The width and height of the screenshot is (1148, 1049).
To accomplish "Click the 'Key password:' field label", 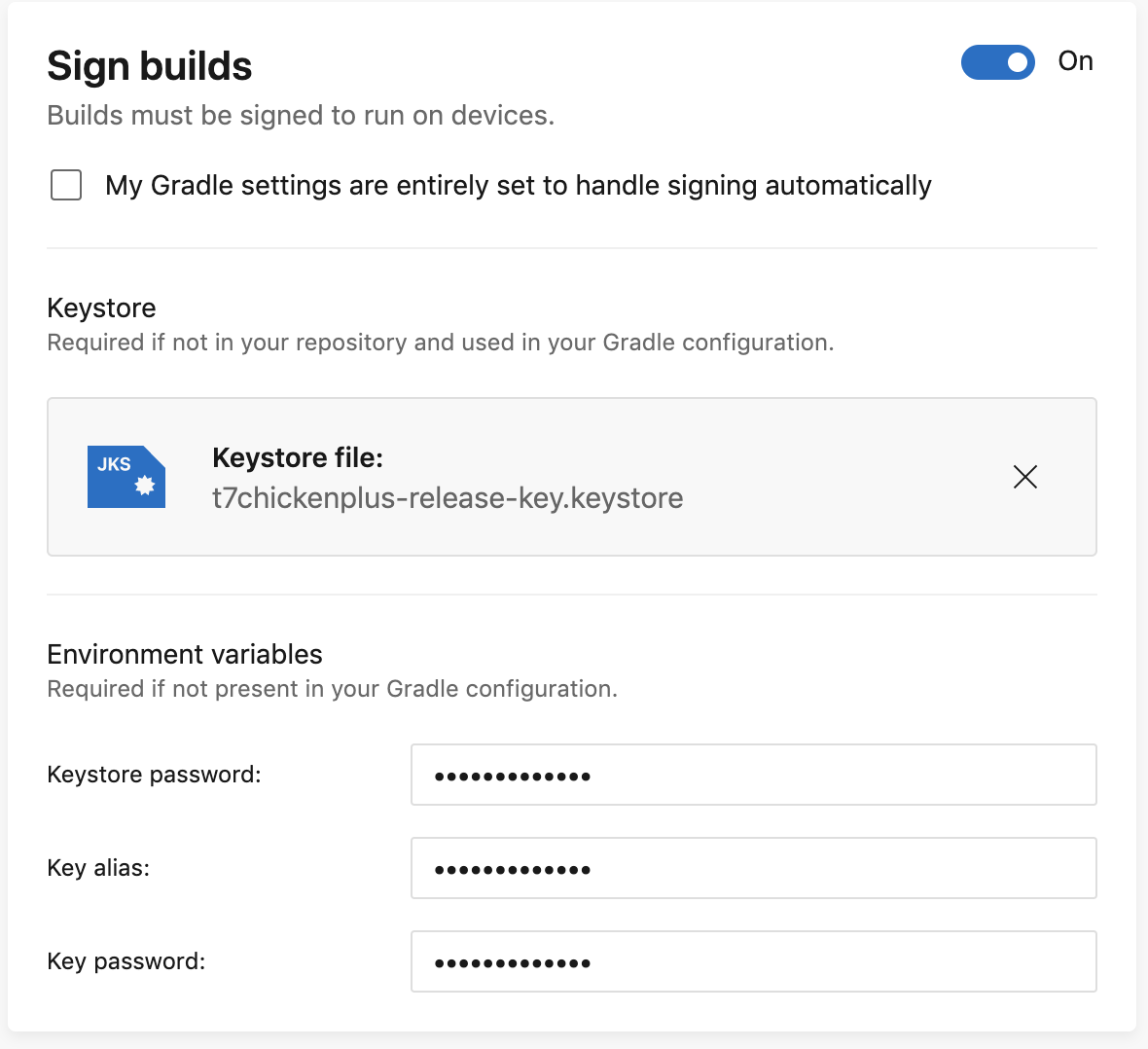I will click(x=126, y=961).
